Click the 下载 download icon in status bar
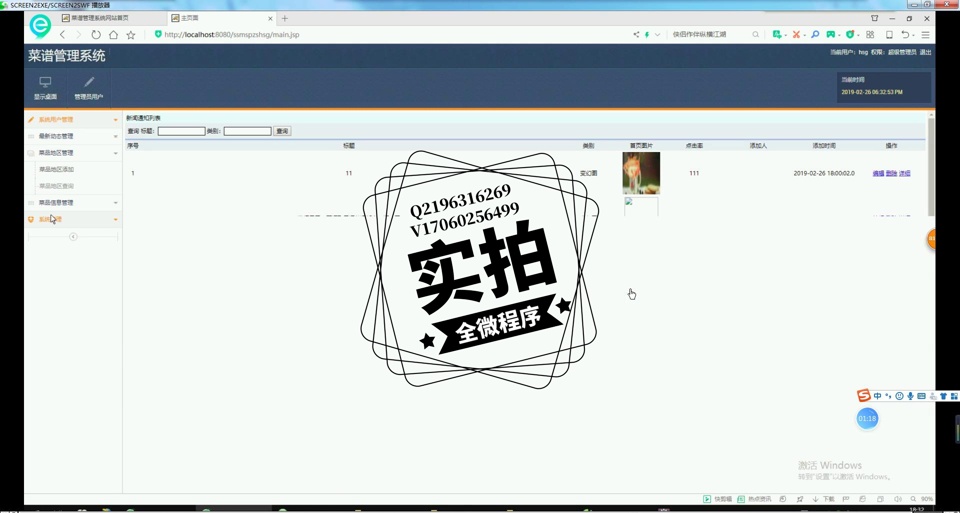This screenshot has width=960, height=513. click(816, 499)
